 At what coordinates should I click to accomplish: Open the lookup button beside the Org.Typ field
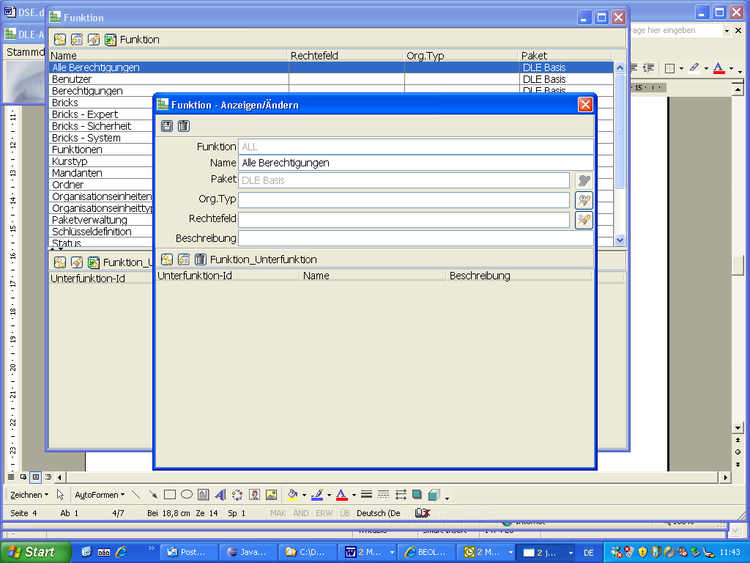coord(584,200)
